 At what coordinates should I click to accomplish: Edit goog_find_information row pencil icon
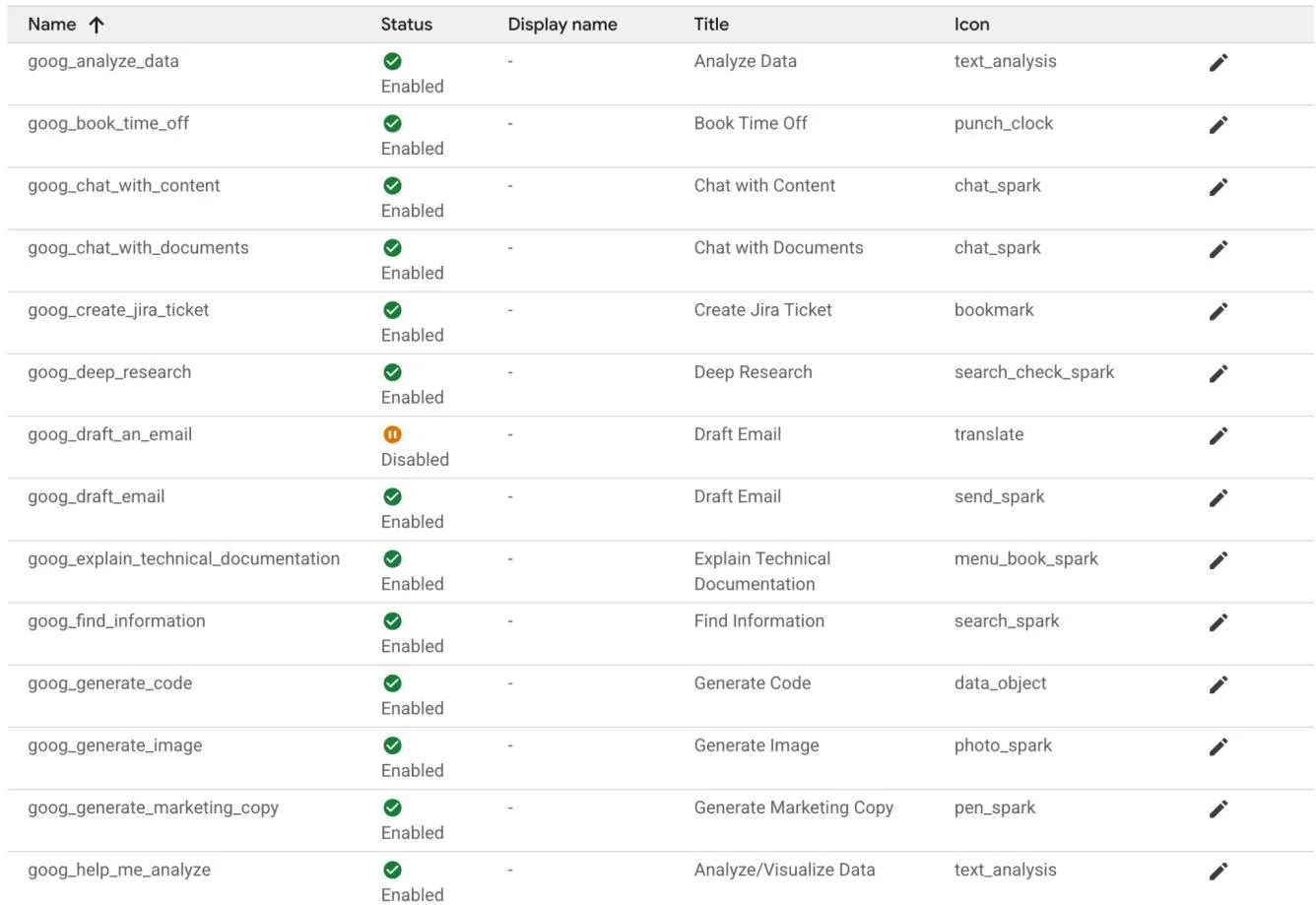[1218, 622]
